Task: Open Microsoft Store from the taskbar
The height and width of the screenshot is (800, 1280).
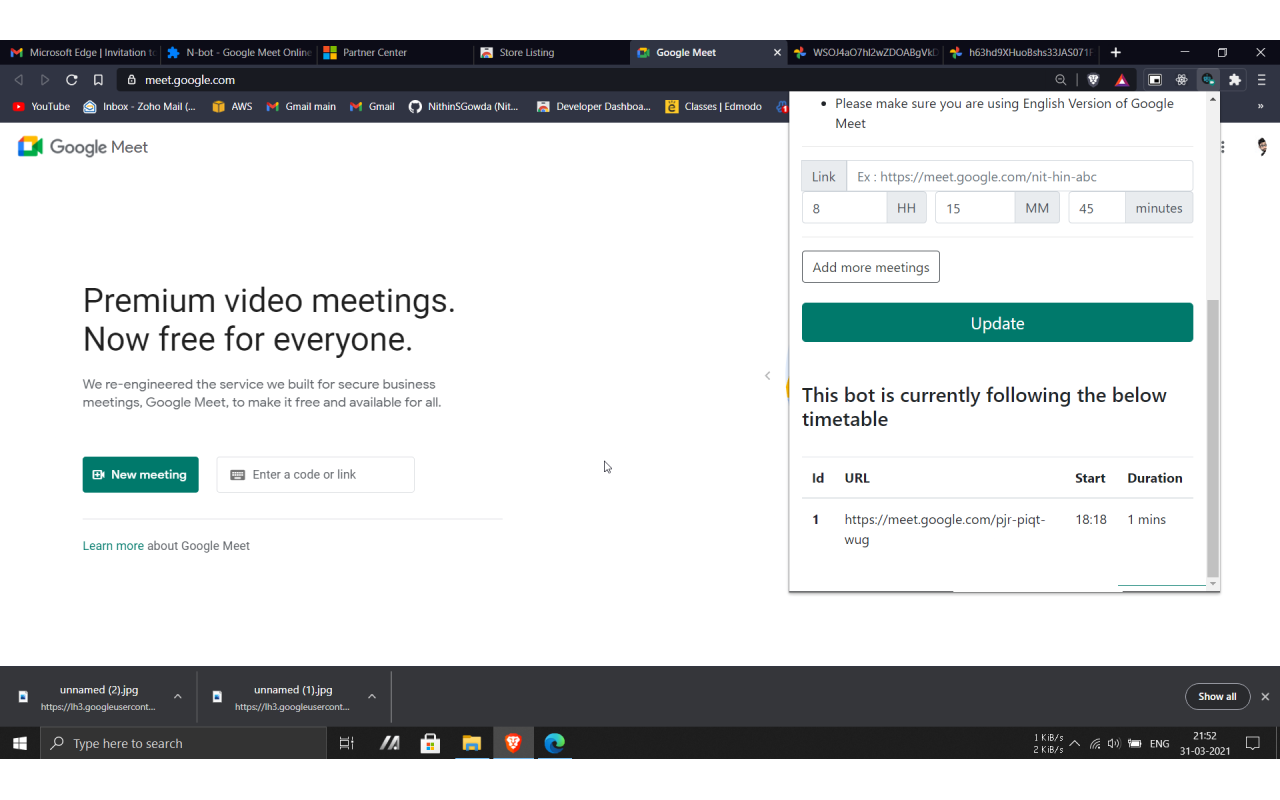Action: pos(430,743)
